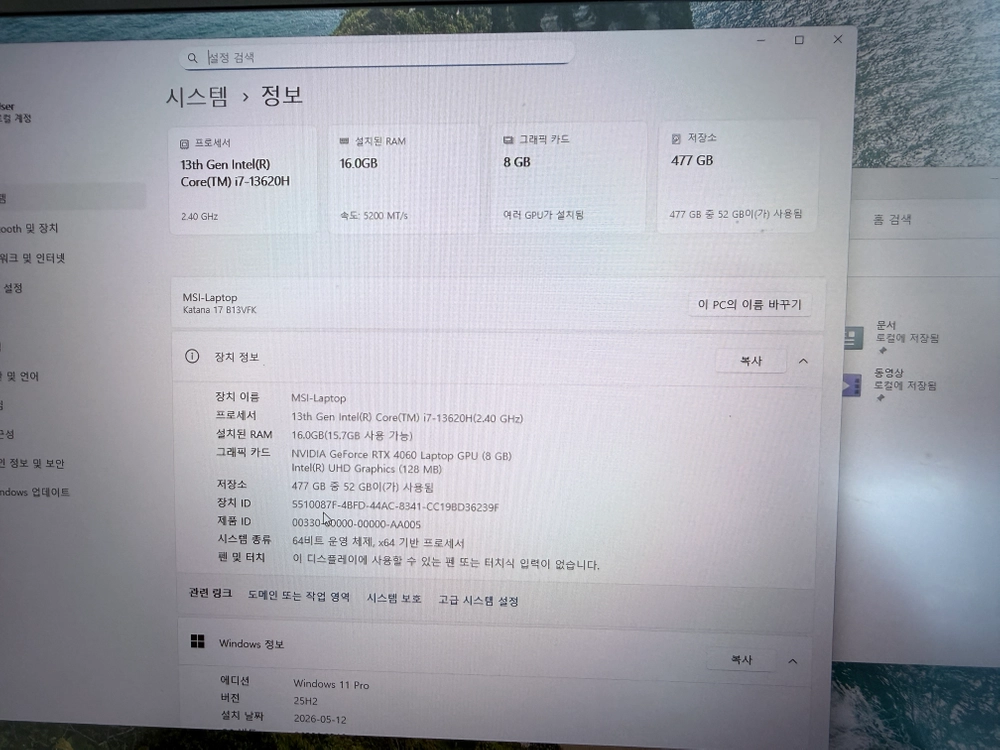Maximize the Settings window
Viewport: 1000px width, 750px height.
coord(799,40)
